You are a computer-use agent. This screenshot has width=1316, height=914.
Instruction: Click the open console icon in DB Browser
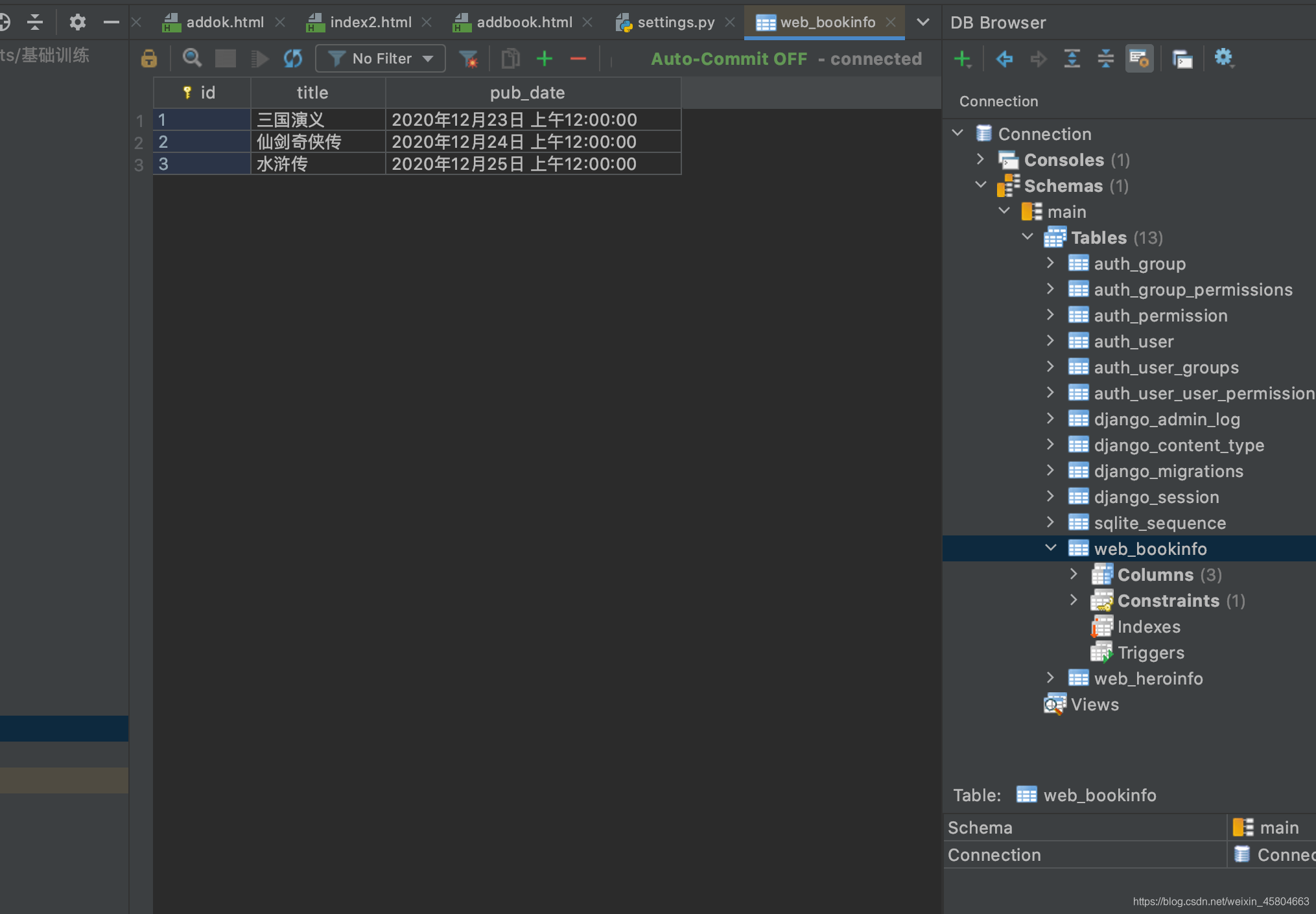tap(1182, 59)
